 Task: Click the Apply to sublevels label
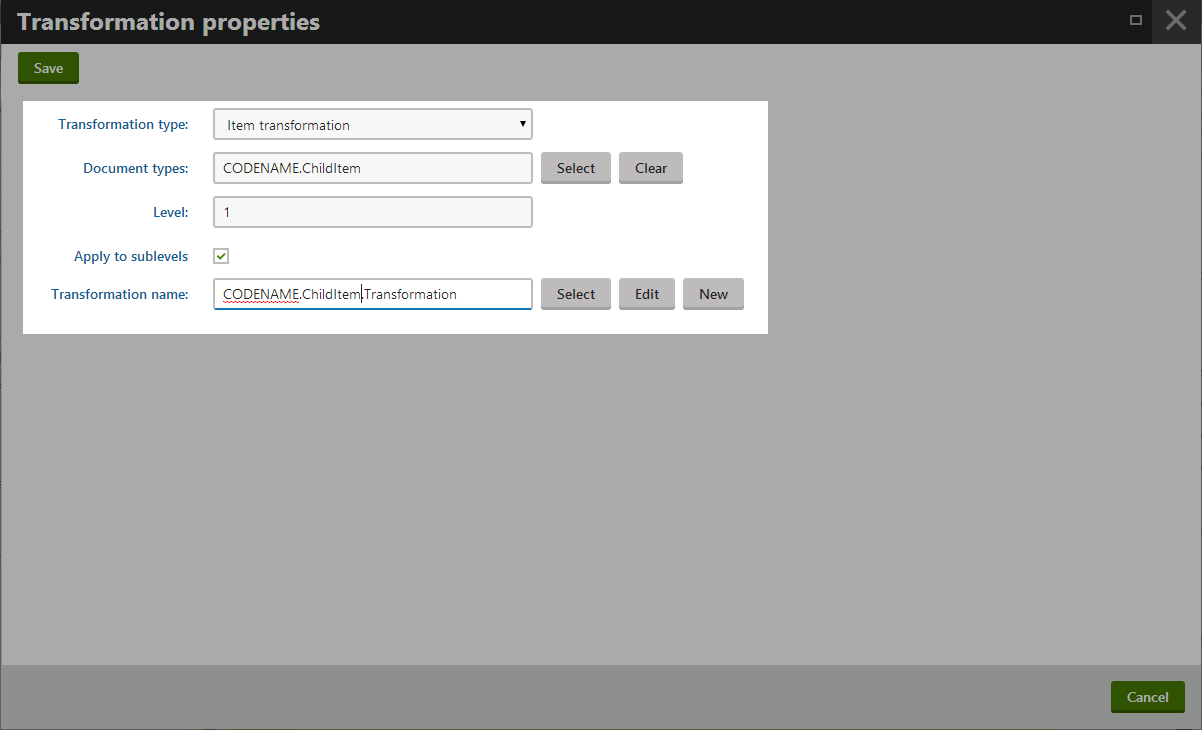point(131,257)
